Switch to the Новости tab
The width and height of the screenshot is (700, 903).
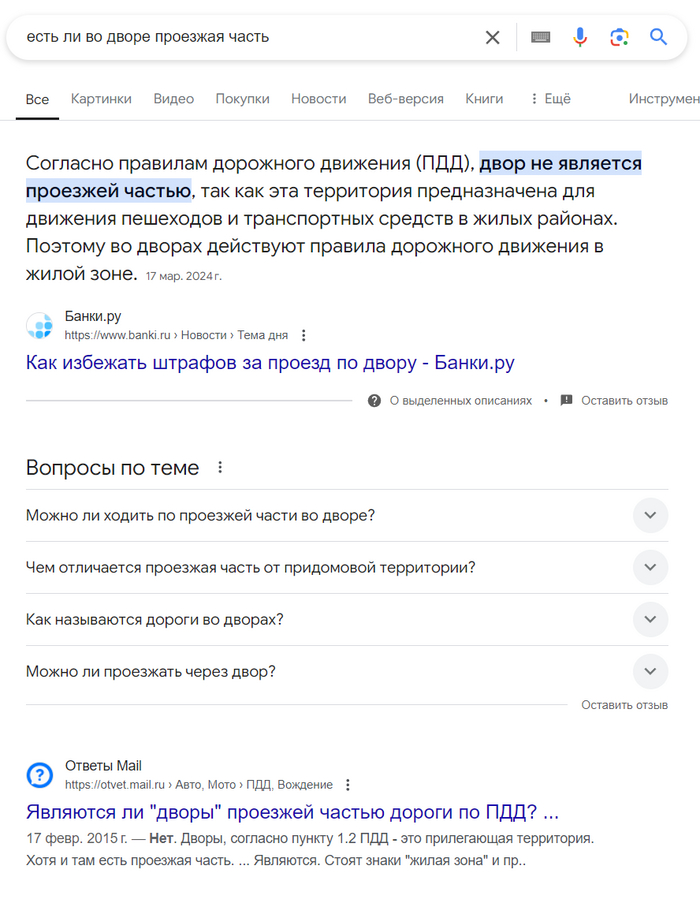tap(318, 99)
